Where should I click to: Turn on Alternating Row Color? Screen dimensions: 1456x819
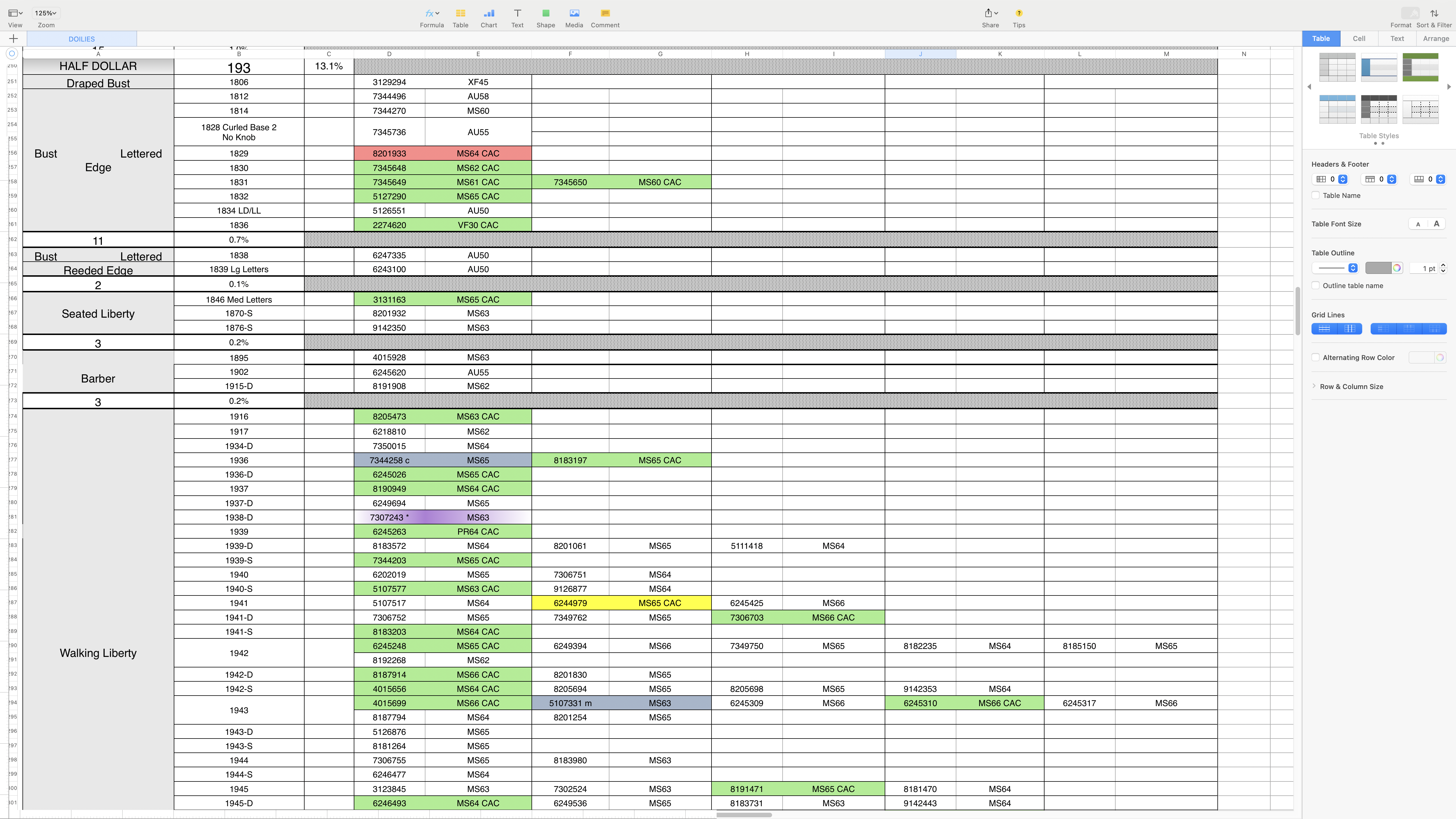point(1315,357)
